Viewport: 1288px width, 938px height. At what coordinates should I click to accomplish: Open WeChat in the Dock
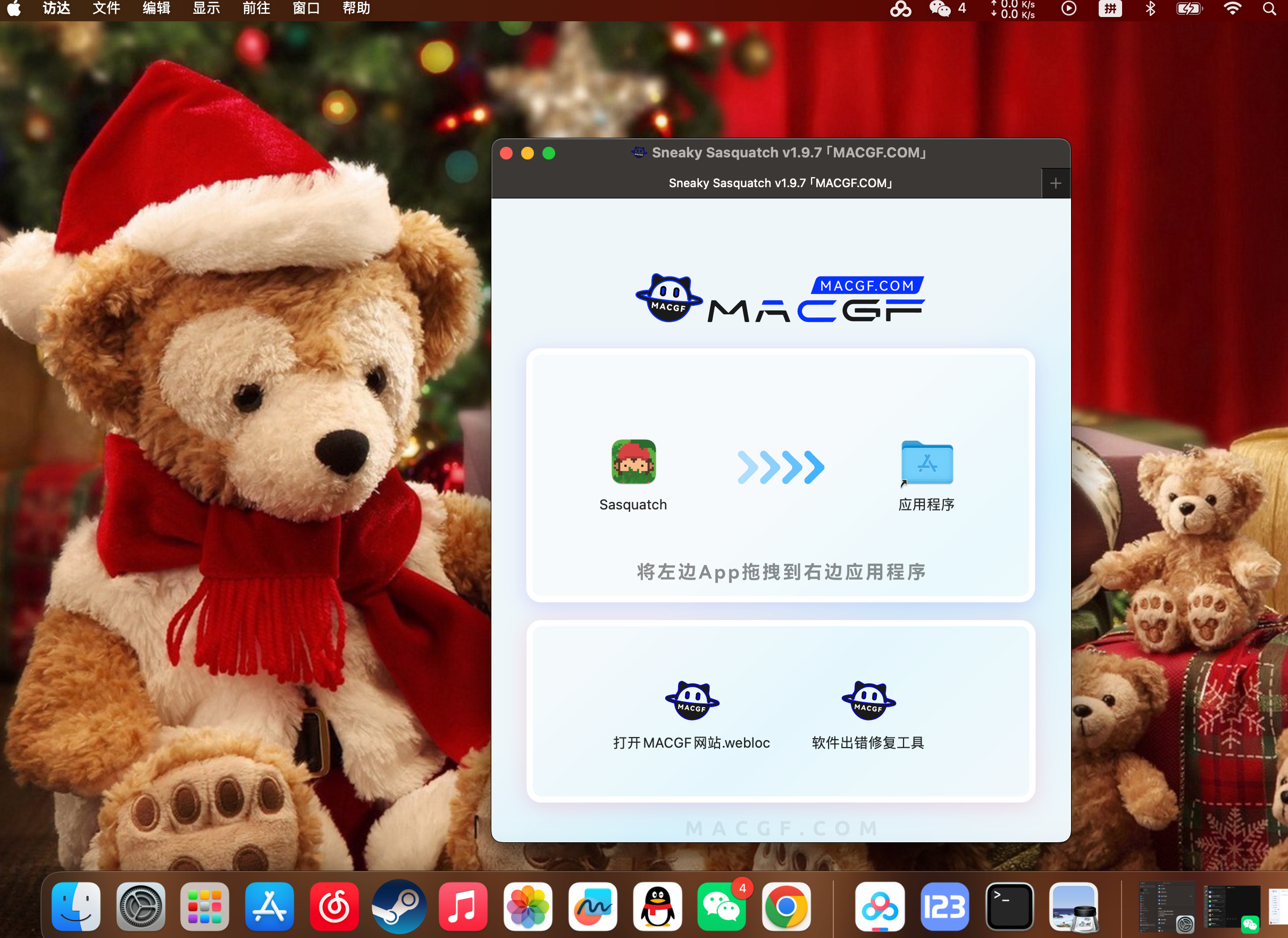(x=722, y=907)
